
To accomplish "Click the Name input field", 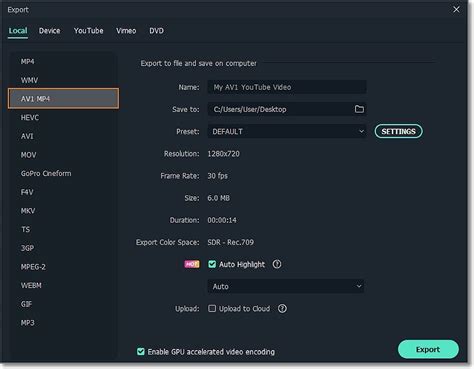I will [287, 87].
